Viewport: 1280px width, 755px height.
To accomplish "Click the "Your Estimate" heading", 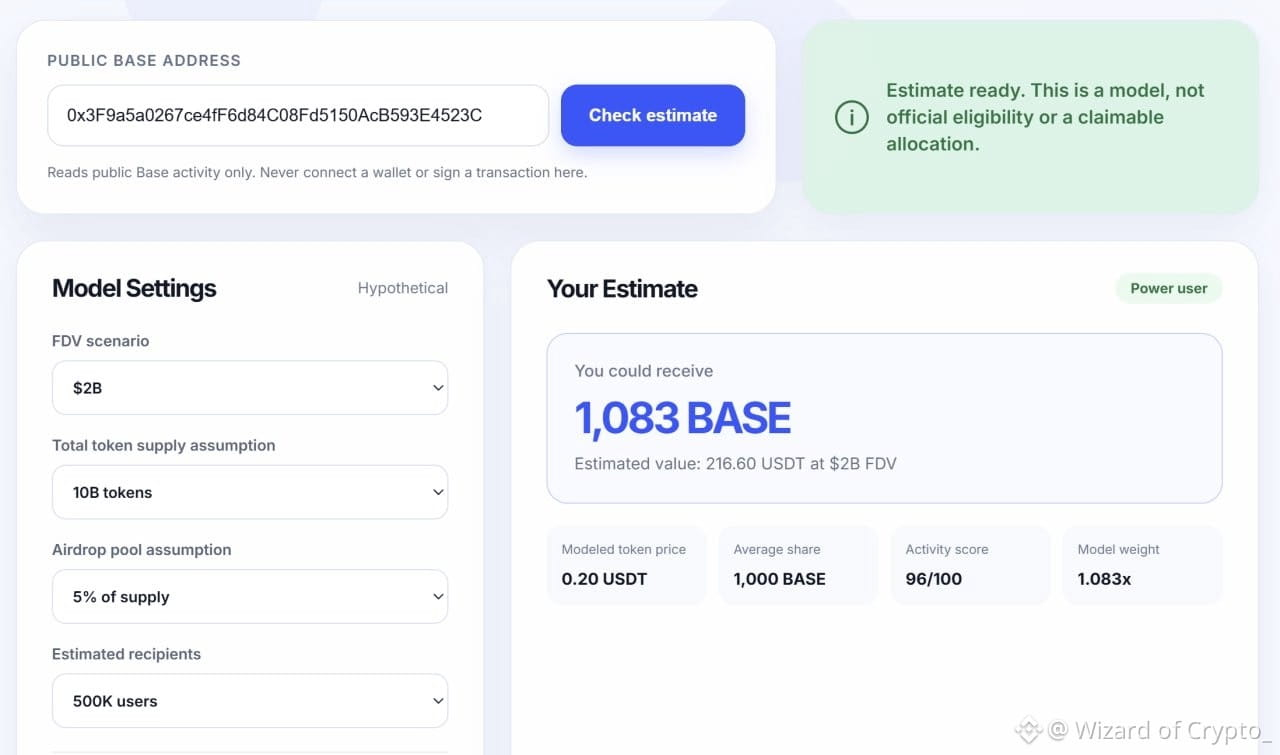I will click(622, 288).
